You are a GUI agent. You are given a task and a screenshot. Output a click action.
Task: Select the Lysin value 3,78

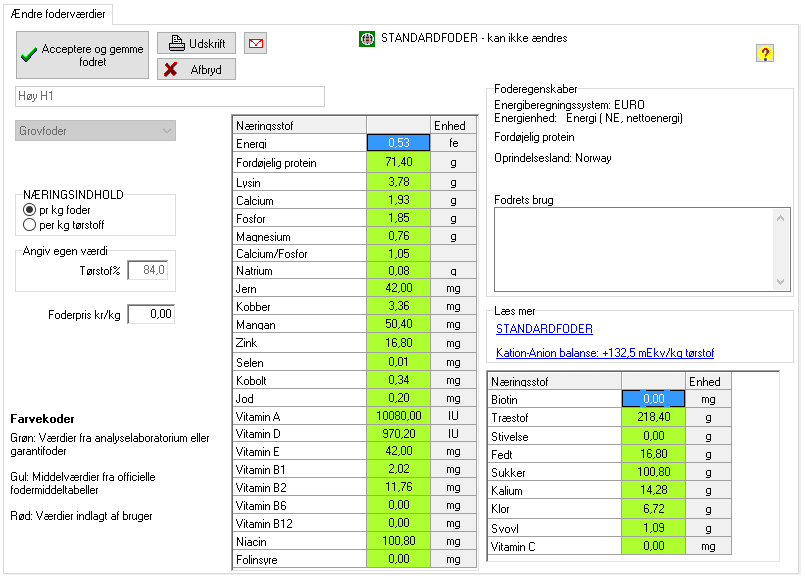398,182
